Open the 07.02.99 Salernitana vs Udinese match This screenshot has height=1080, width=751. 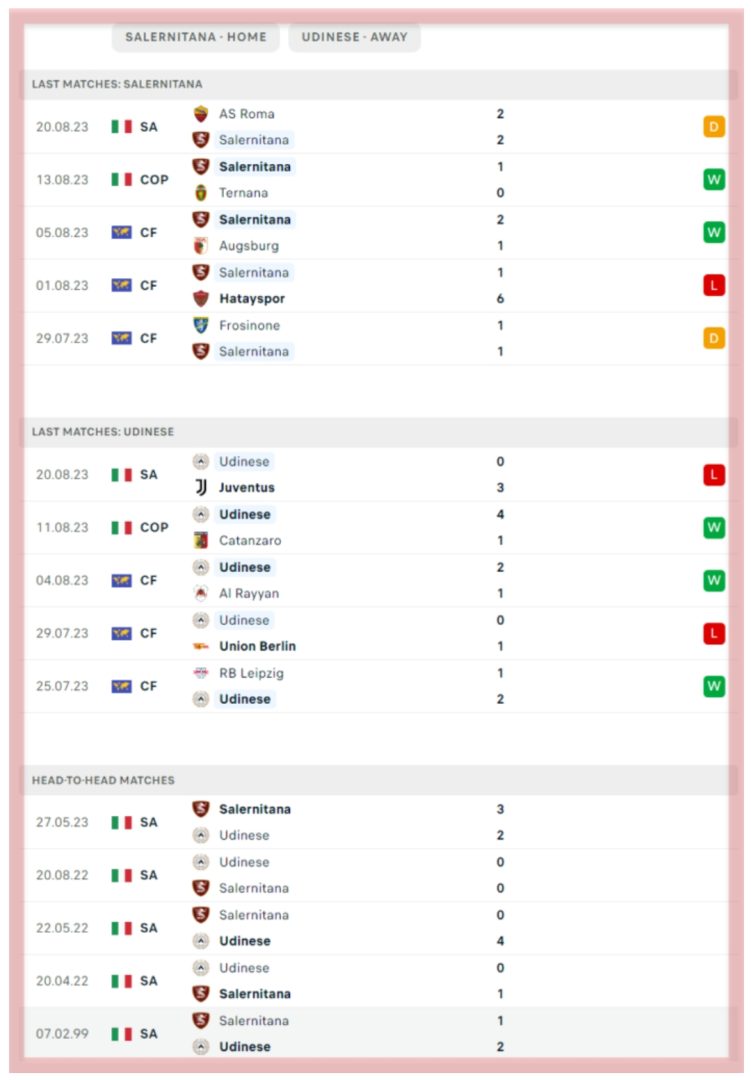pos(376,1033)
